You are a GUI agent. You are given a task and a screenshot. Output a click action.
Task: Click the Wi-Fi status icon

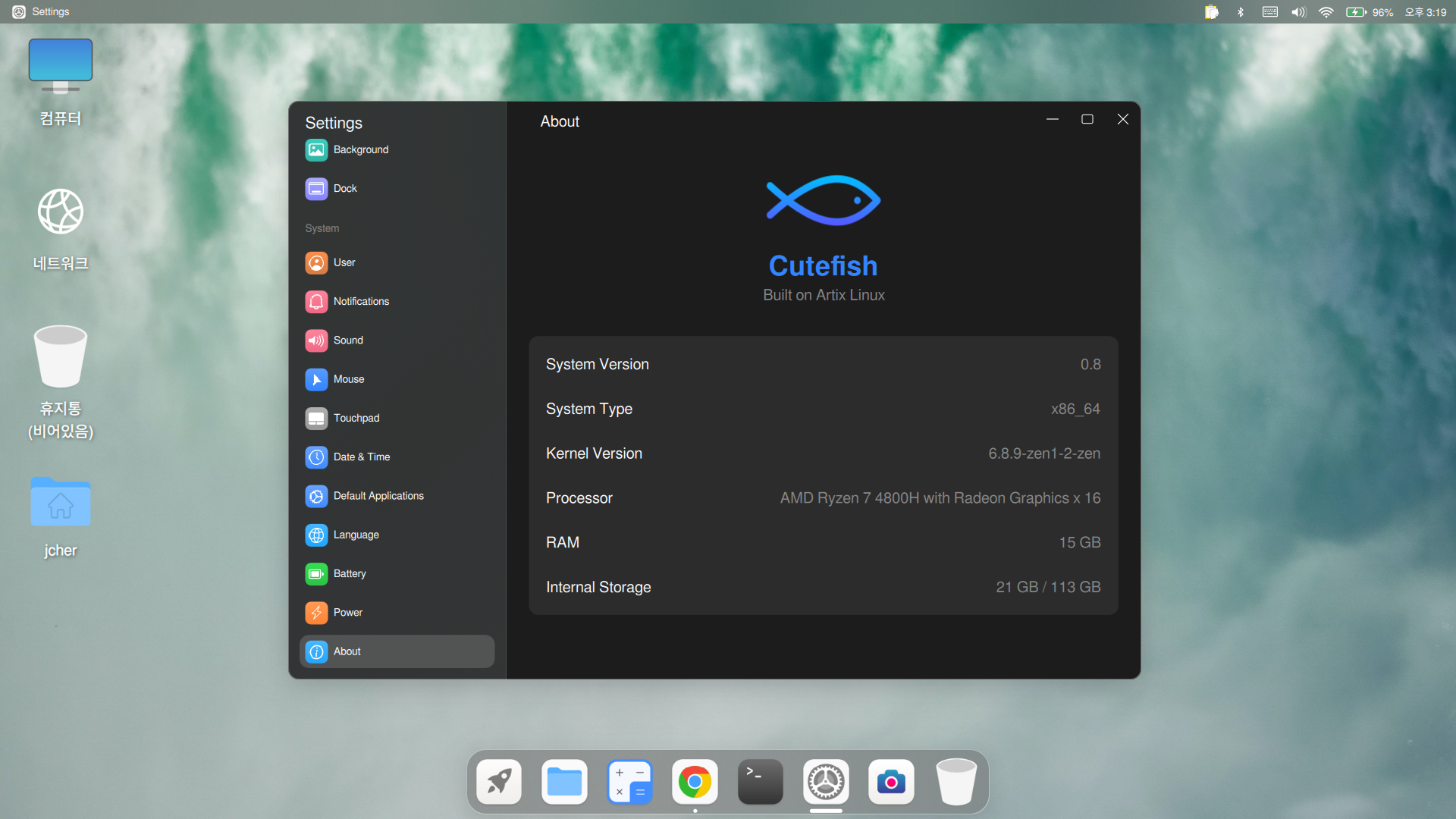1326,12
